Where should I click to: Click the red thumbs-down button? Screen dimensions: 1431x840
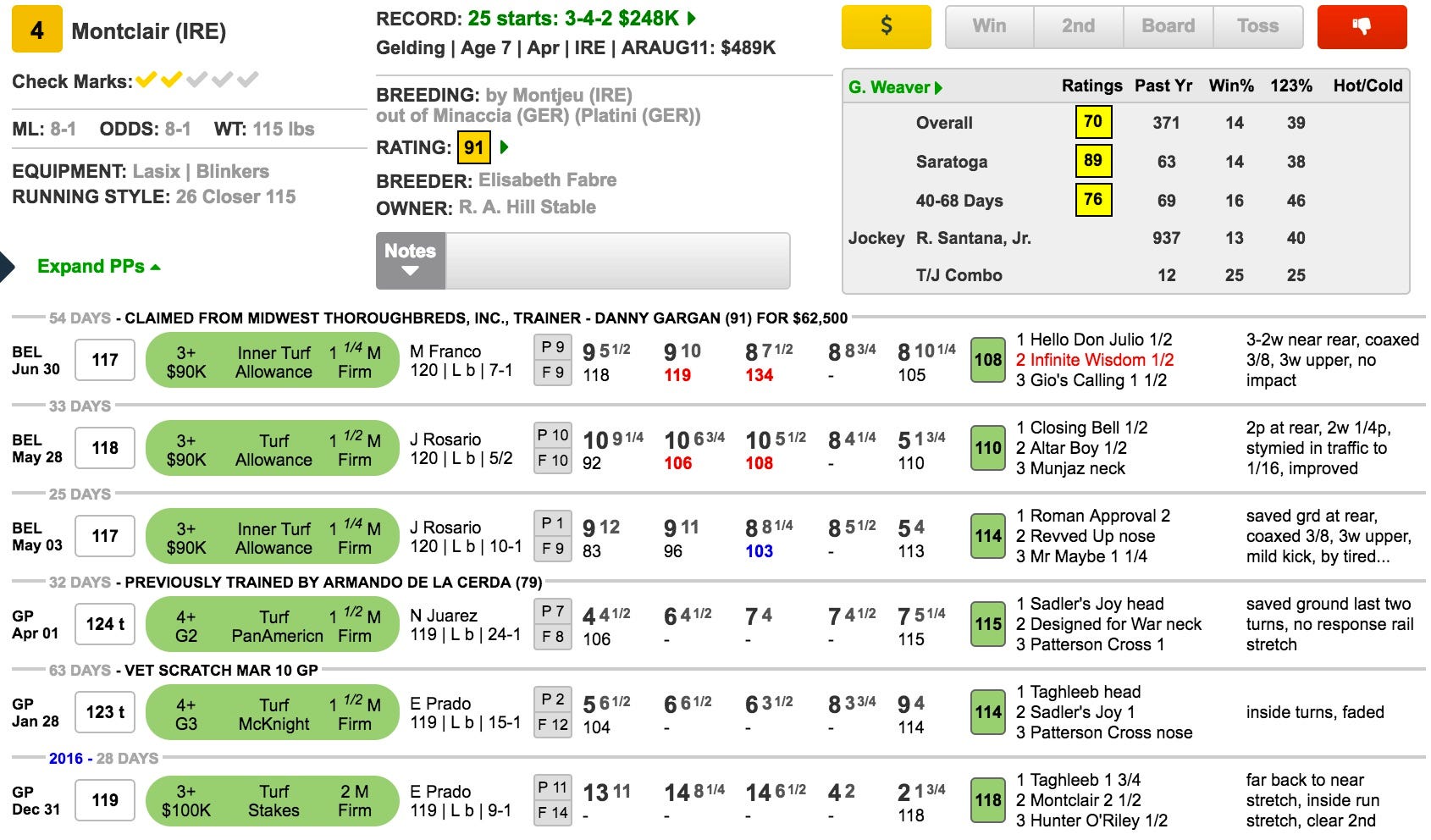click(x=1362, y=26)
